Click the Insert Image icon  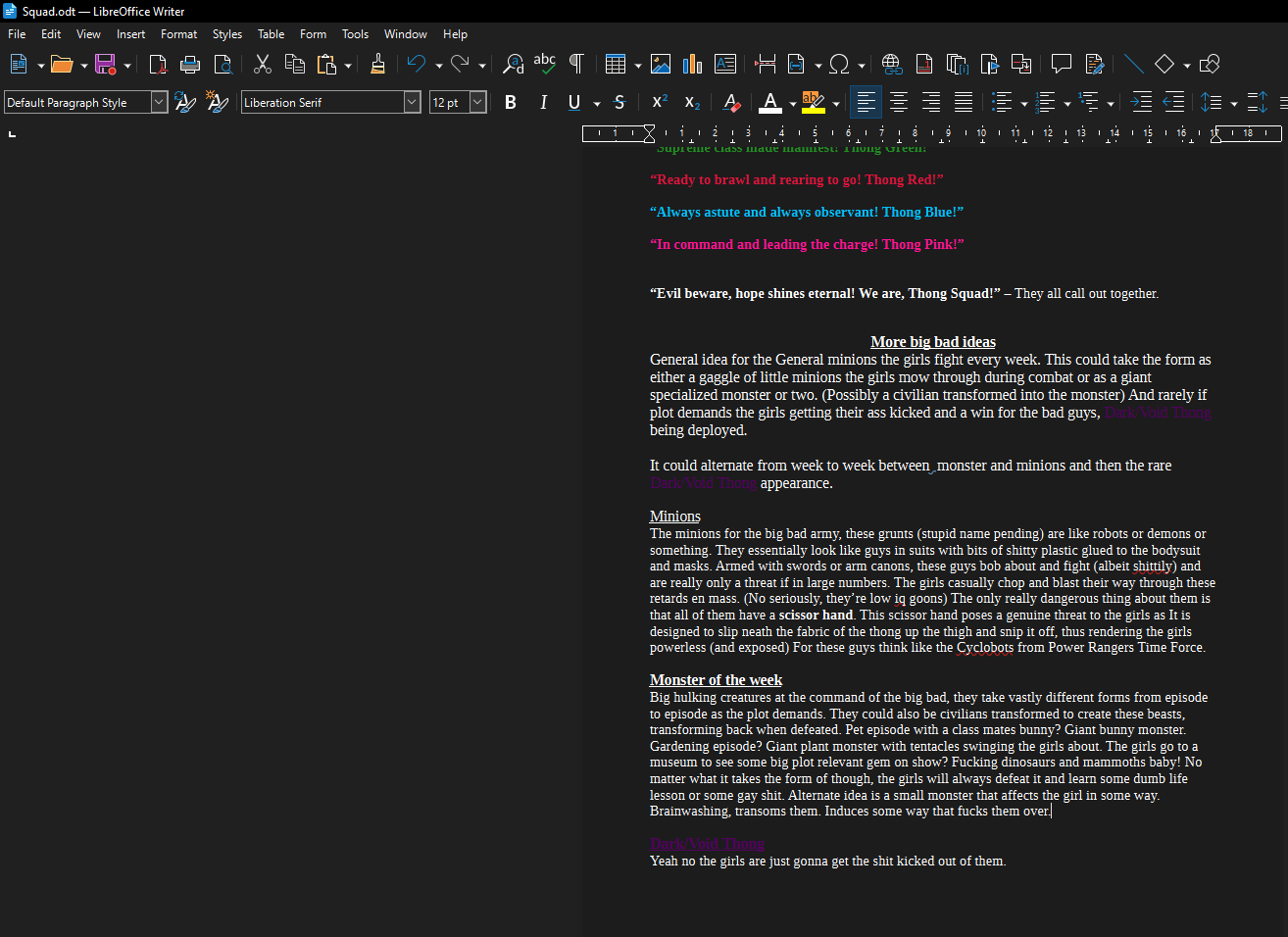click(661, 65)
